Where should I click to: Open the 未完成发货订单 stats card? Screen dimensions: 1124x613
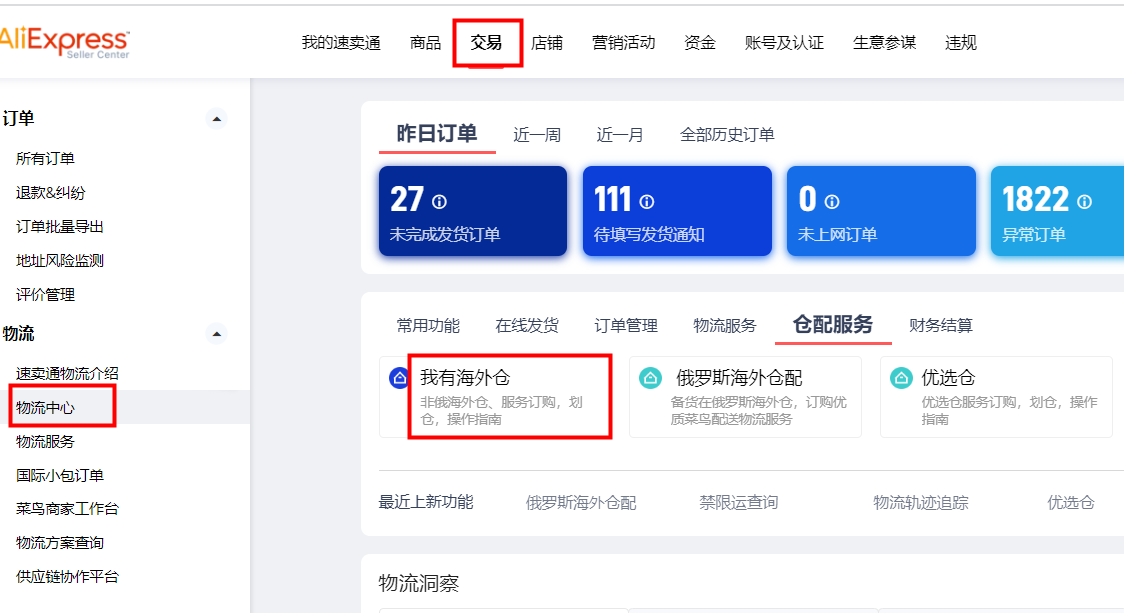[473, 212]
